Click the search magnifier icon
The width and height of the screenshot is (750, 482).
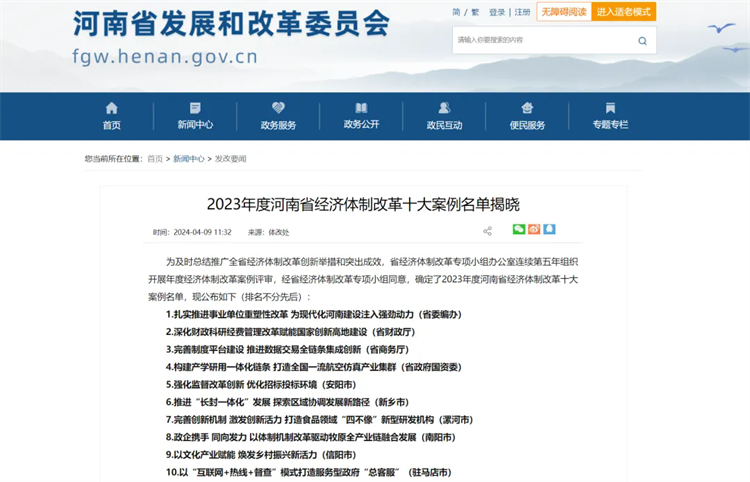tap(642, 41)
